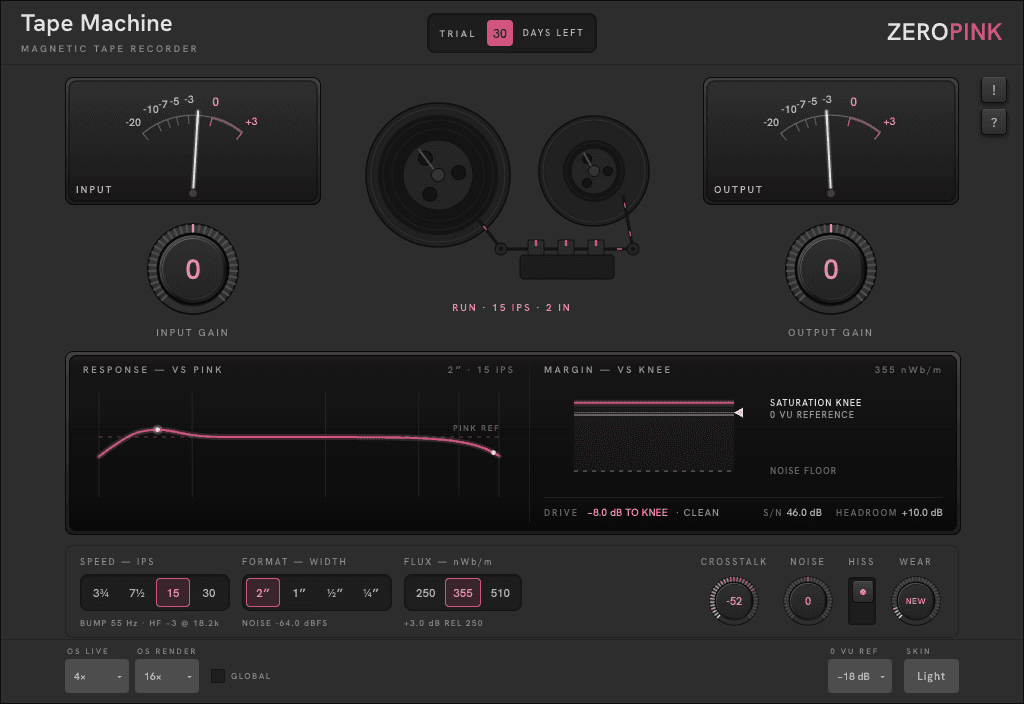
Task: Click the PINK REF label on graph
Action: point(475,428)
